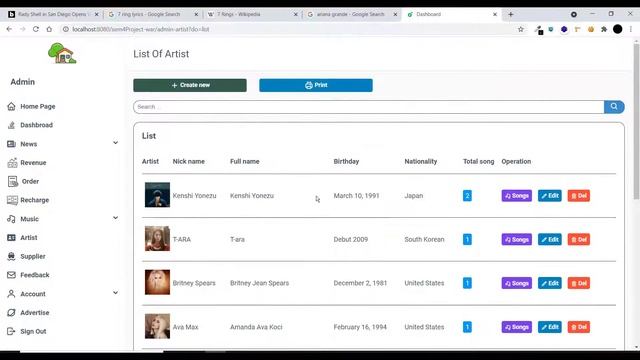Expand the Music submenu chevron

click(116, 218)
